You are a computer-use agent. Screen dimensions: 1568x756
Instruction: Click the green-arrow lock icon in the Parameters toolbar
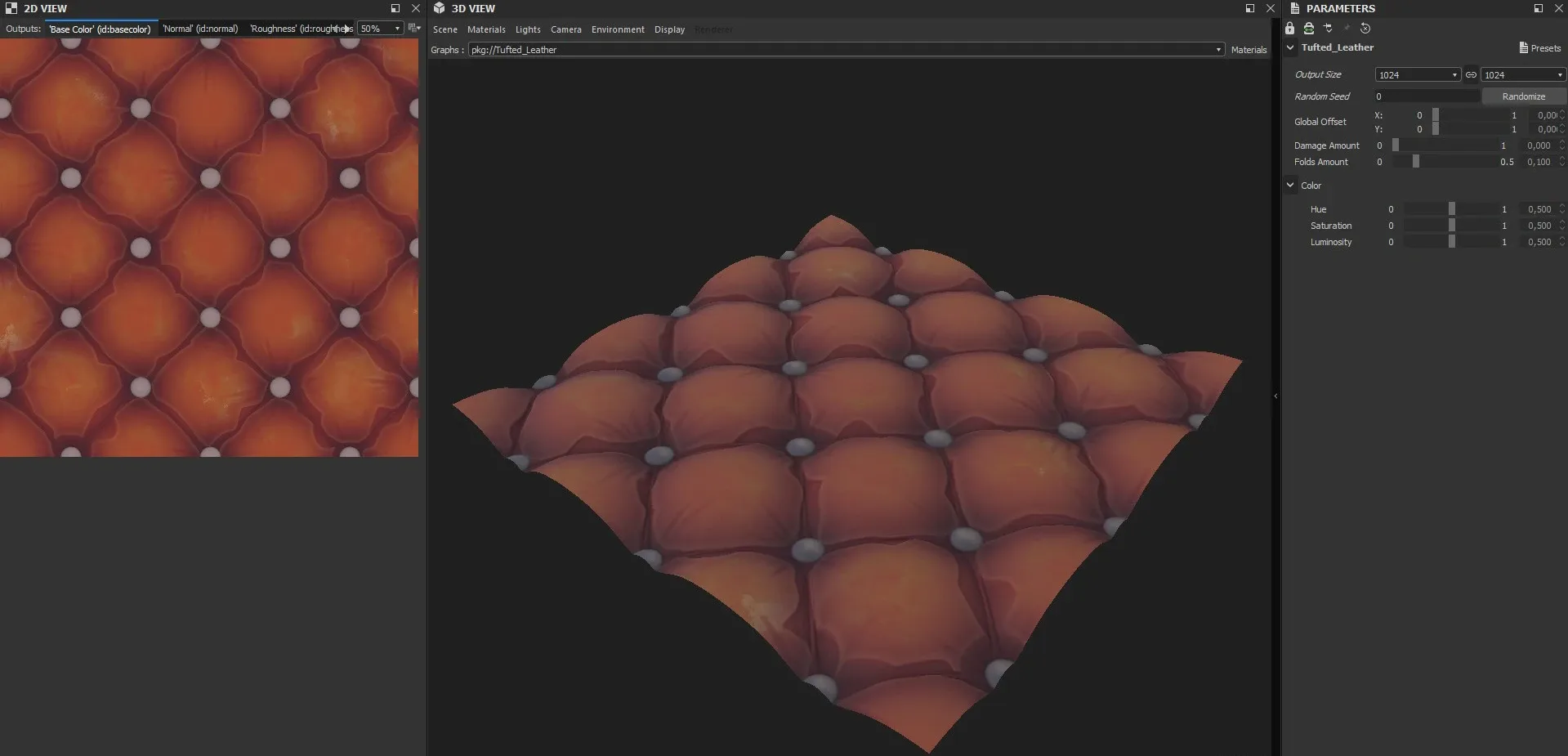click(1309, 29)
